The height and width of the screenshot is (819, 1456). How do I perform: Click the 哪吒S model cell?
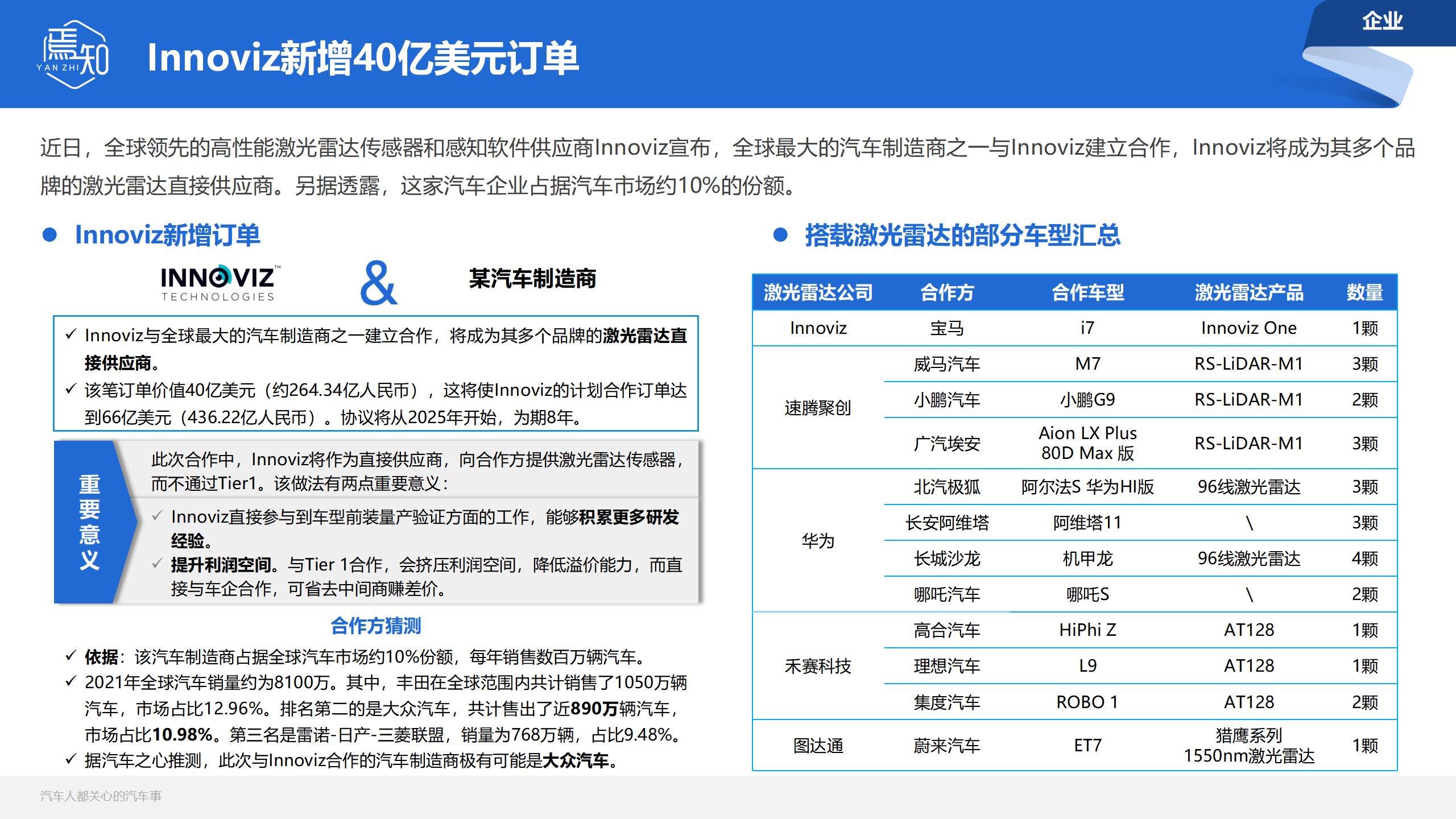coord(1087,594)
